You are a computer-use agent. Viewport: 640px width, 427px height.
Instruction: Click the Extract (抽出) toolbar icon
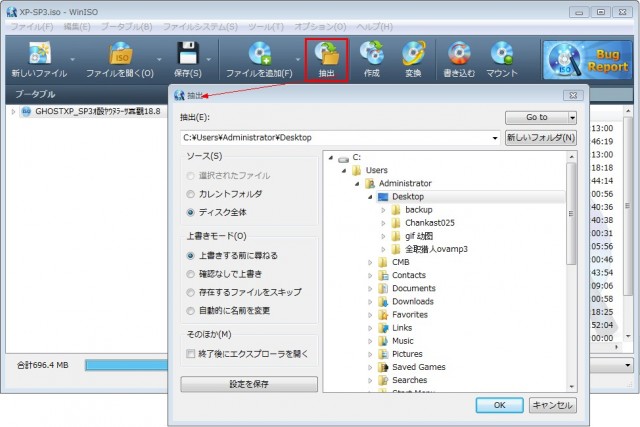(327, 54)
